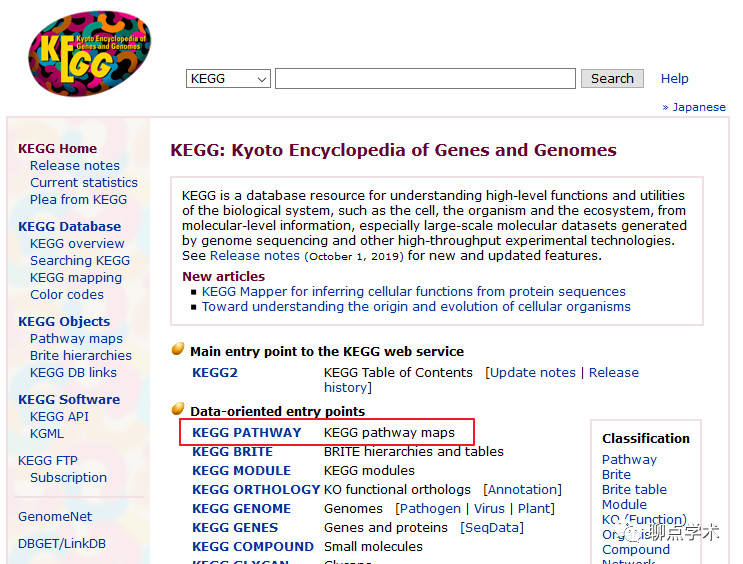The height and width of the screenshot is (564, 743).
Task: Open KEGG Objects sidebar heading
Action: pyautogui.click(x=64, y=321)
